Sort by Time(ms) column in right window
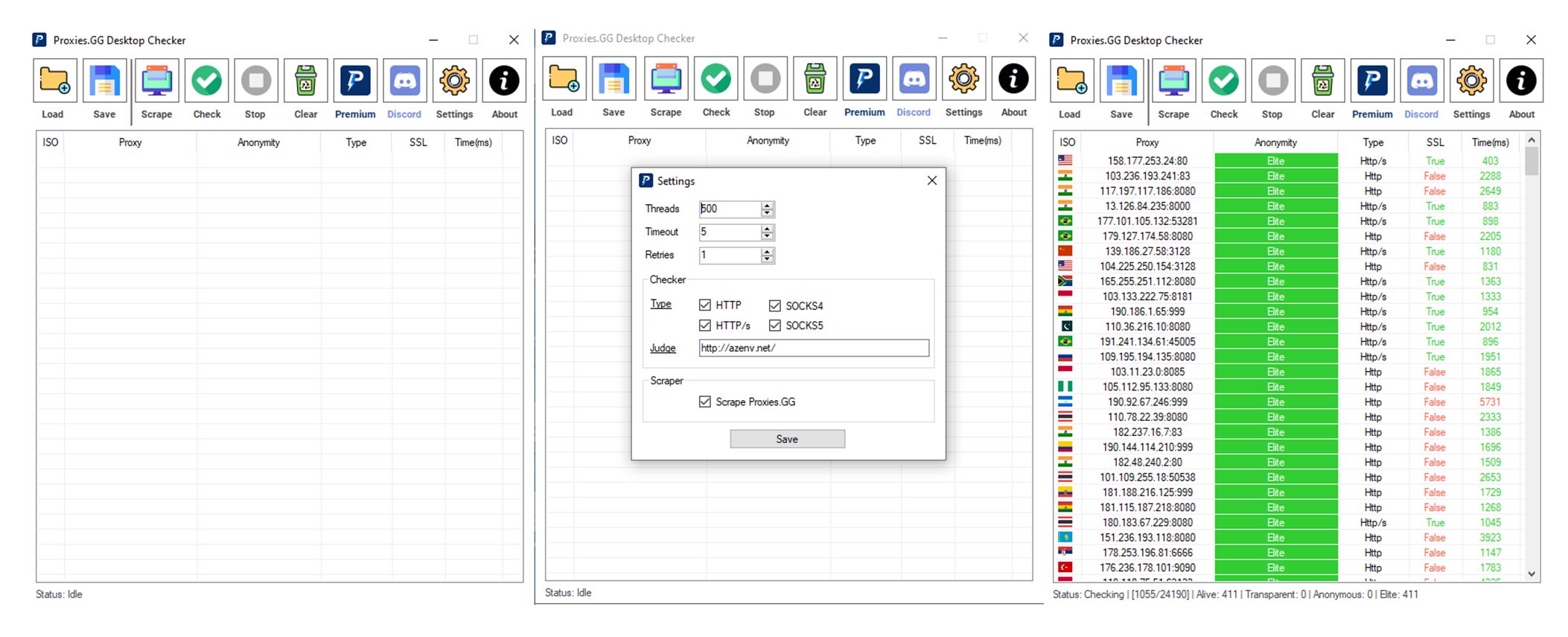 (x=1490, y=142)
